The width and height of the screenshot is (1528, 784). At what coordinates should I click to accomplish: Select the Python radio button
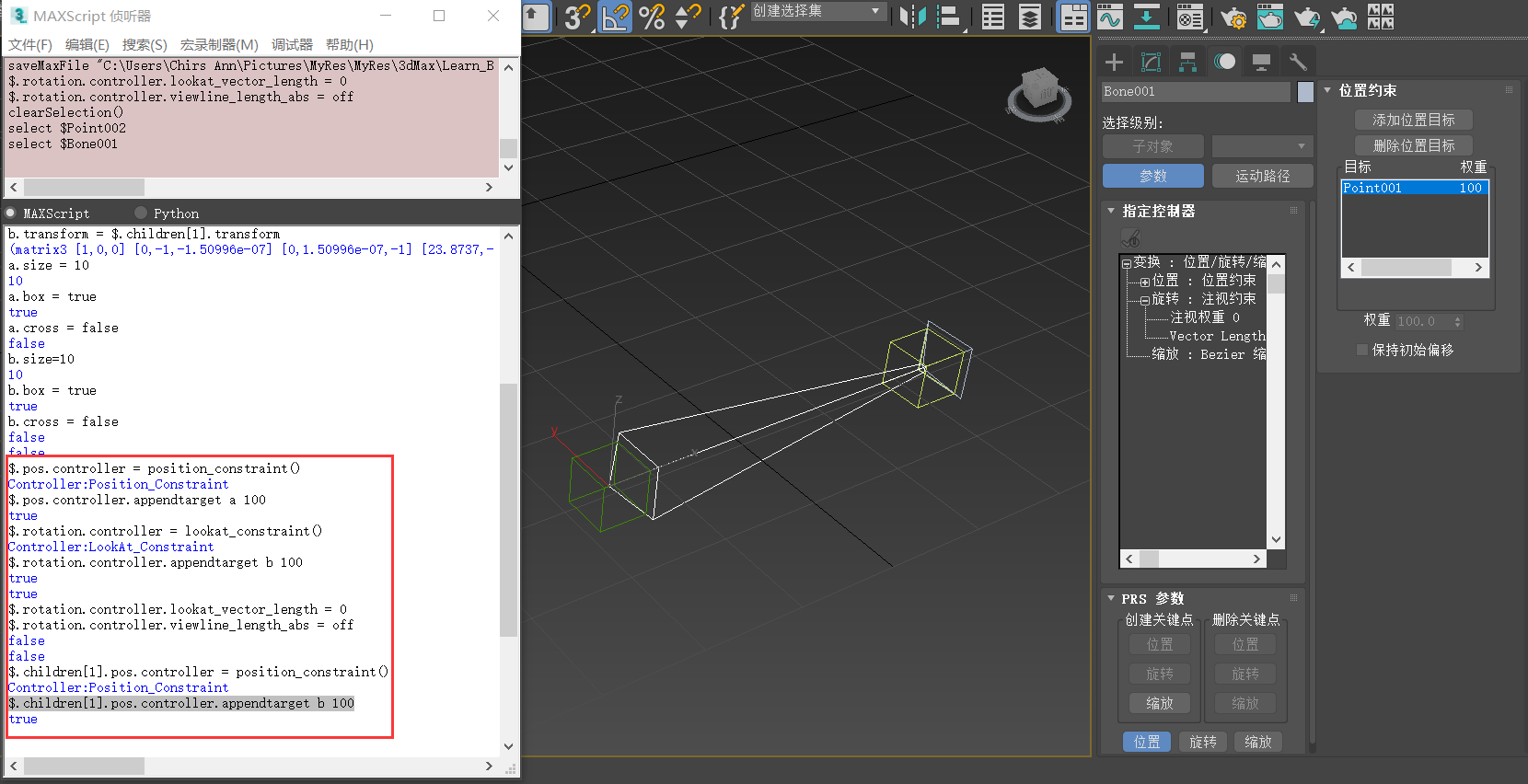coord(141,213)
